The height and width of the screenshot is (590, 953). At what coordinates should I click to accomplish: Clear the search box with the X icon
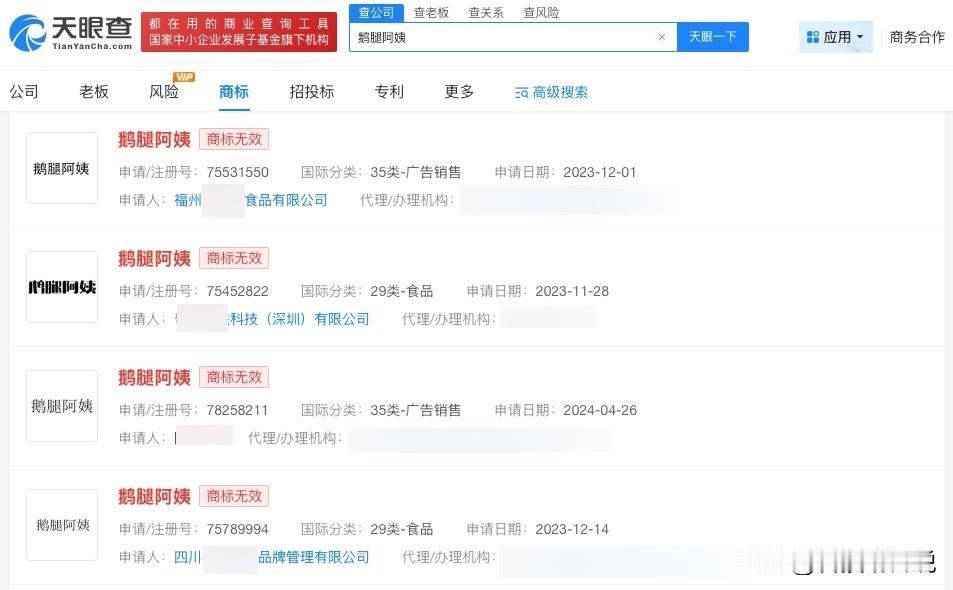click(662, 37)
